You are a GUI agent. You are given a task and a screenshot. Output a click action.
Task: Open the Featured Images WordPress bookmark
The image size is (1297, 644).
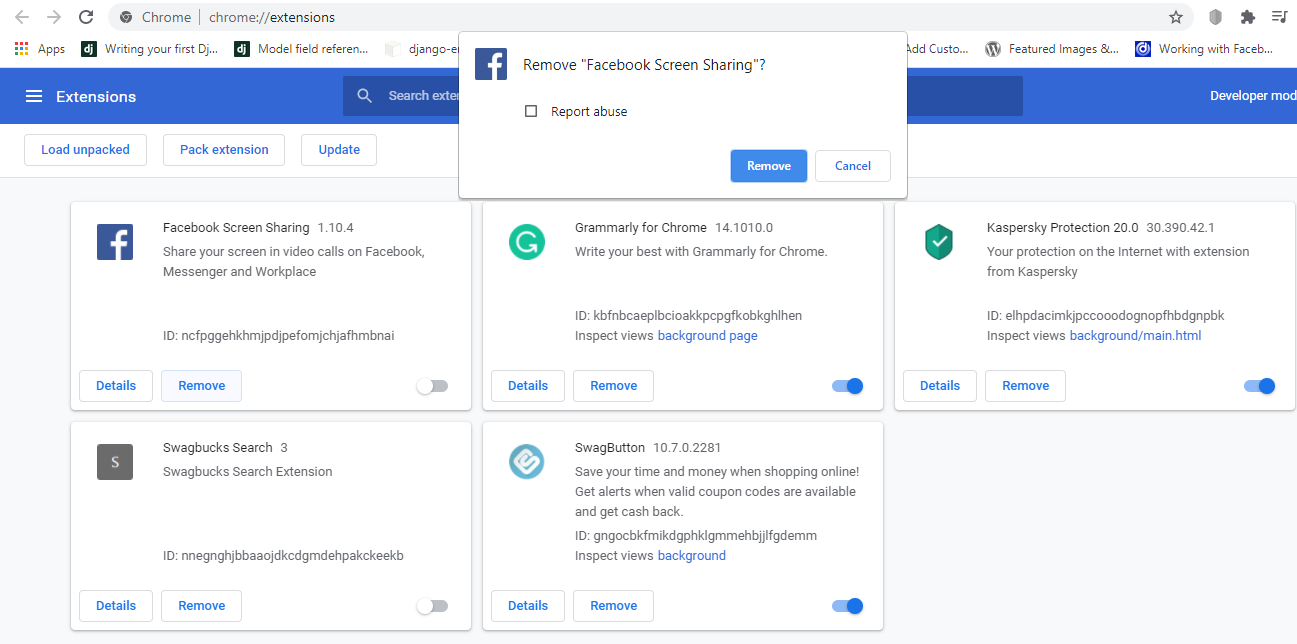coord(1052,49)
